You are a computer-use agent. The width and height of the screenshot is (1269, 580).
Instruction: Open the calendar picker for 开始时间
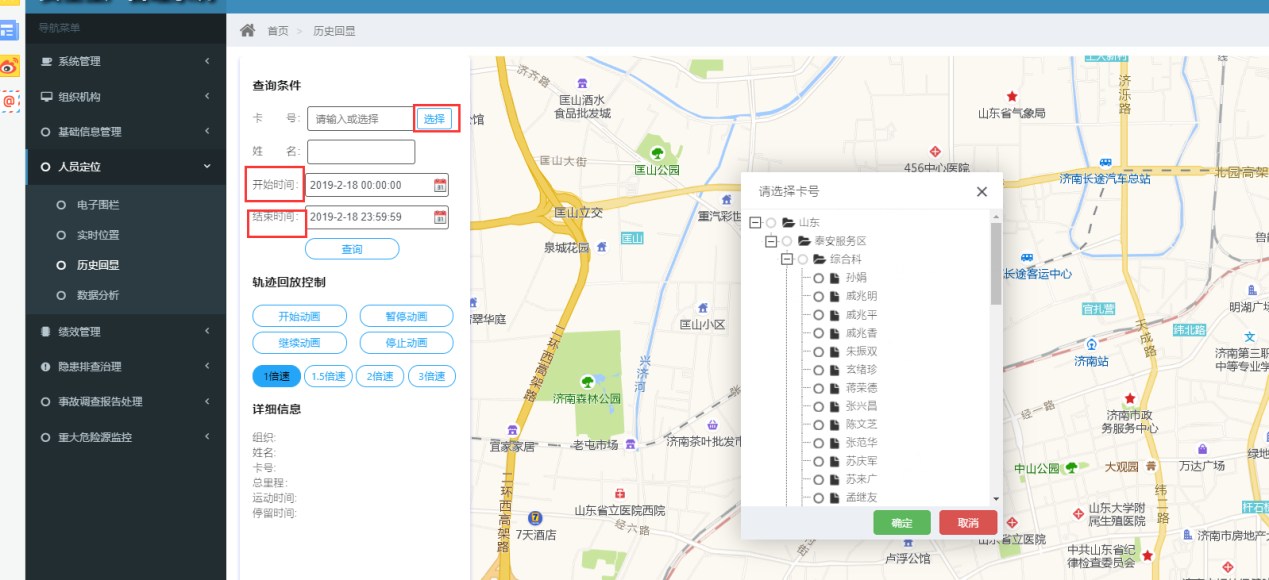click(x=440, y=185)
